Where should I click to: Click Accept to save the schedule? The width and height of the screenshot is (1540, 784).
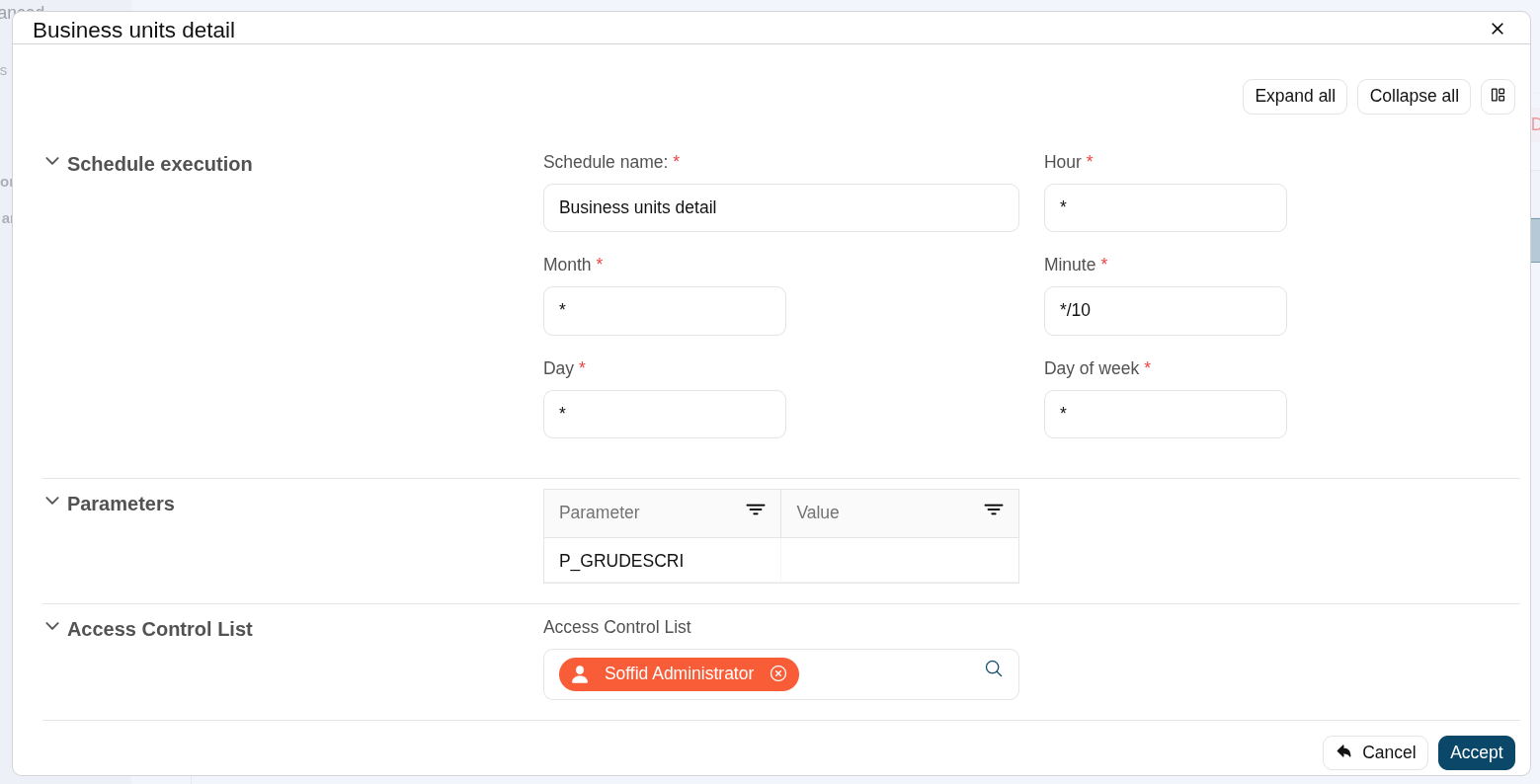pyautogui.click(x=1476, y=752)
